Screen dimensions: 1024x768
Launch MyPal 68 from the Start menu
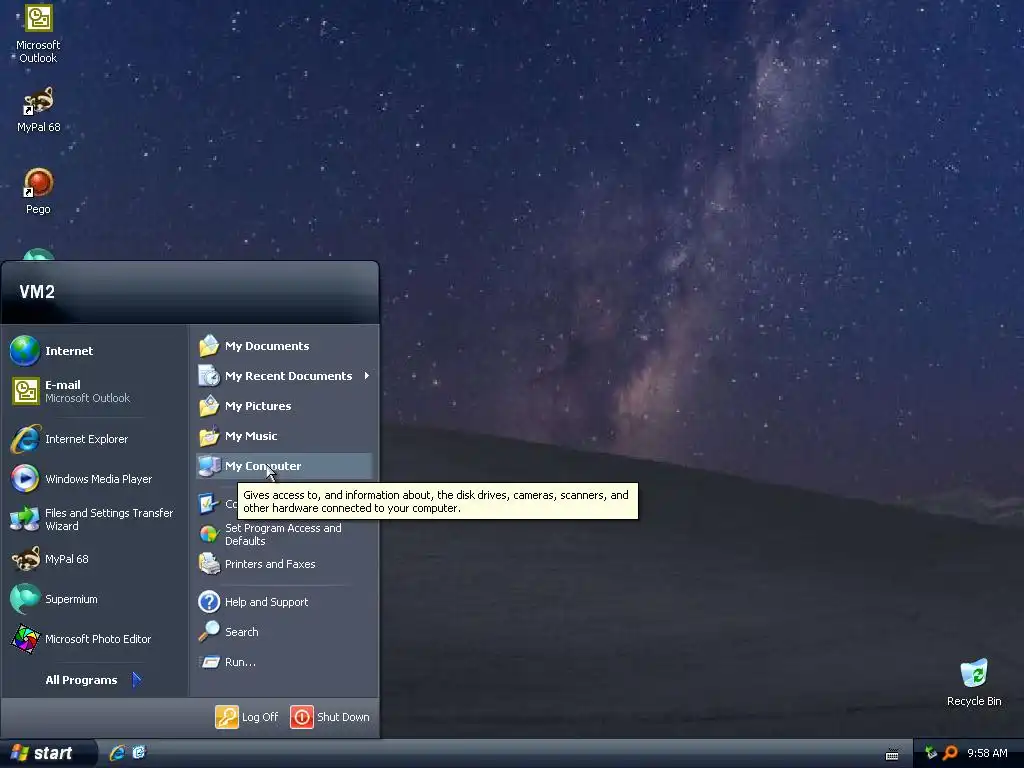[x=94, y=559]
